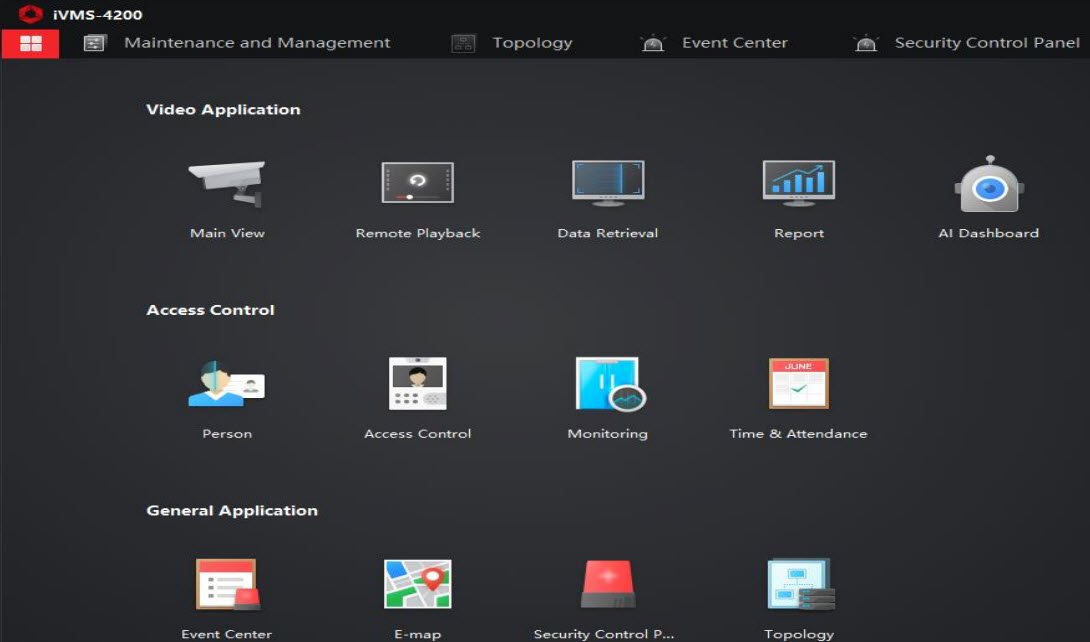Open the Topology module in General Application
The image size is (1090, 642).
(x=799, y=585)
